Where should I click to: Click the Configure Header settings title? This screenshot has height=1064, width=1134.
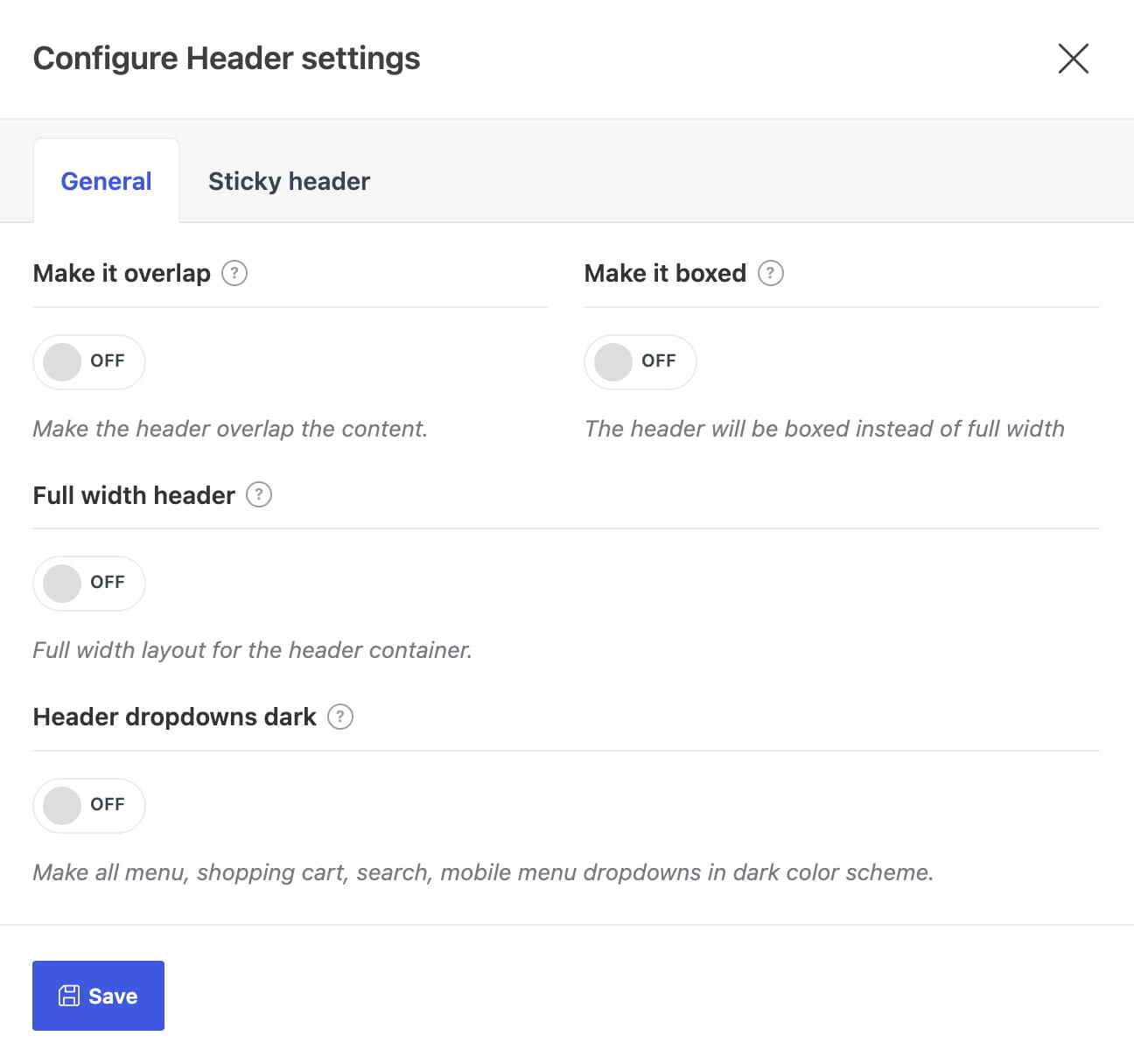point(227,59)
